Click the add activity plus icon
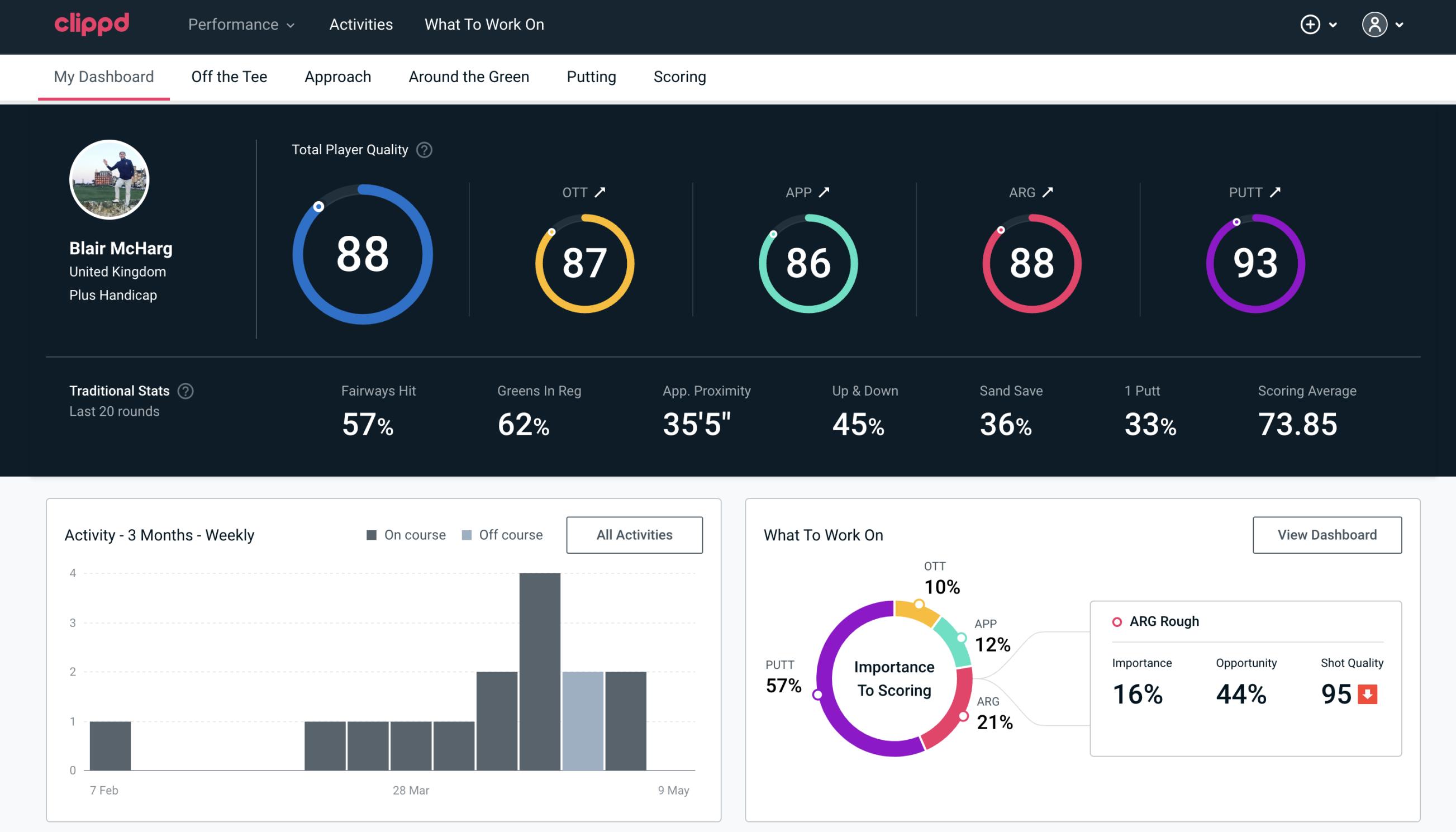The image size is (1456, 832). 1310,24
